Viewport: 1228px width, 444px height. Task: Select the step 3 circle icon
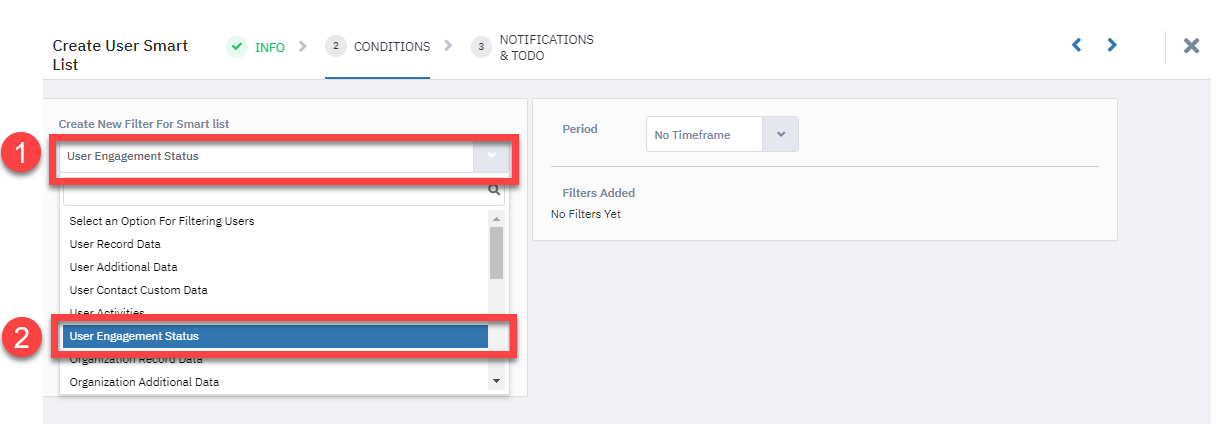[x=482, y=47]
